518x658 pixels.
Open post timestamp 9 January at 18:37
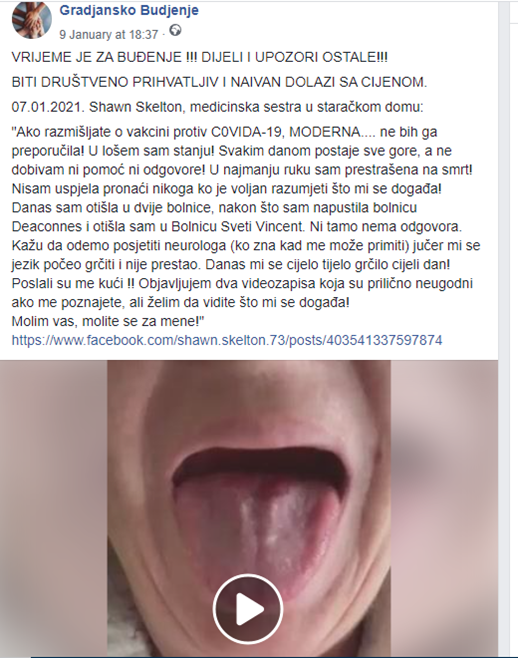click(x=109, y=34)
